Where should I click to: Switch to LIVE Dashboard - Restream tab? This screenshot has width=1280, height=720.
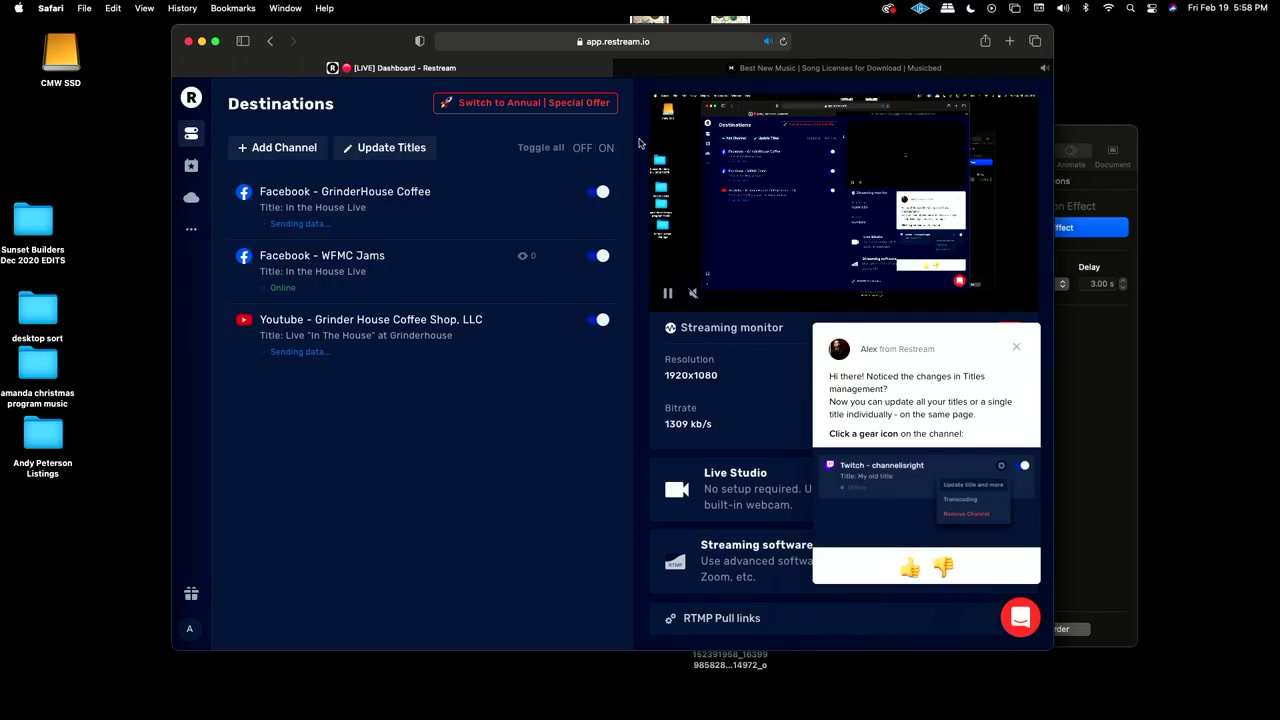click(392, 68)
